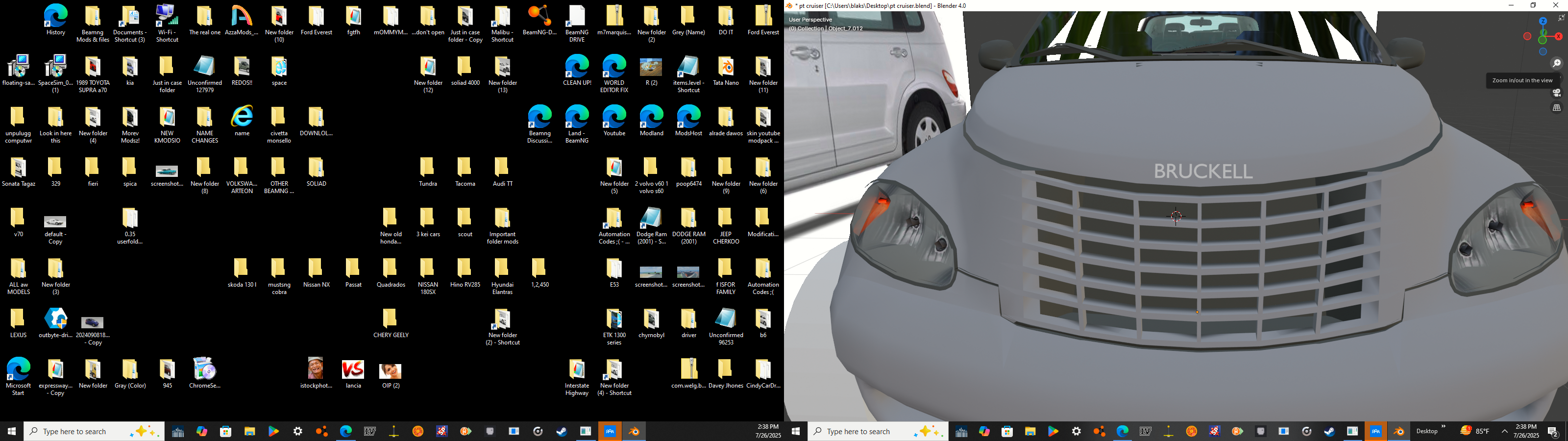This screenshot has width=1568, height=441.
Task: Expand the Desktop toolbar chevron on taskbar
Action: (1443, 427)
